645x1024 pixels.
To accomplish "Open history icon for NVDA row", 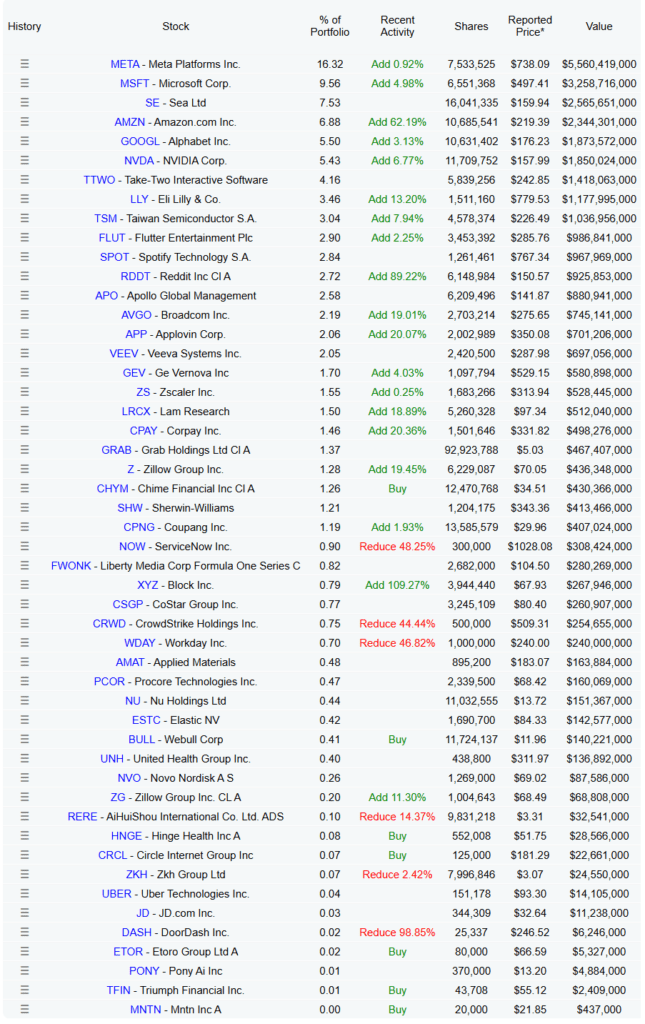I will (25, 160).
